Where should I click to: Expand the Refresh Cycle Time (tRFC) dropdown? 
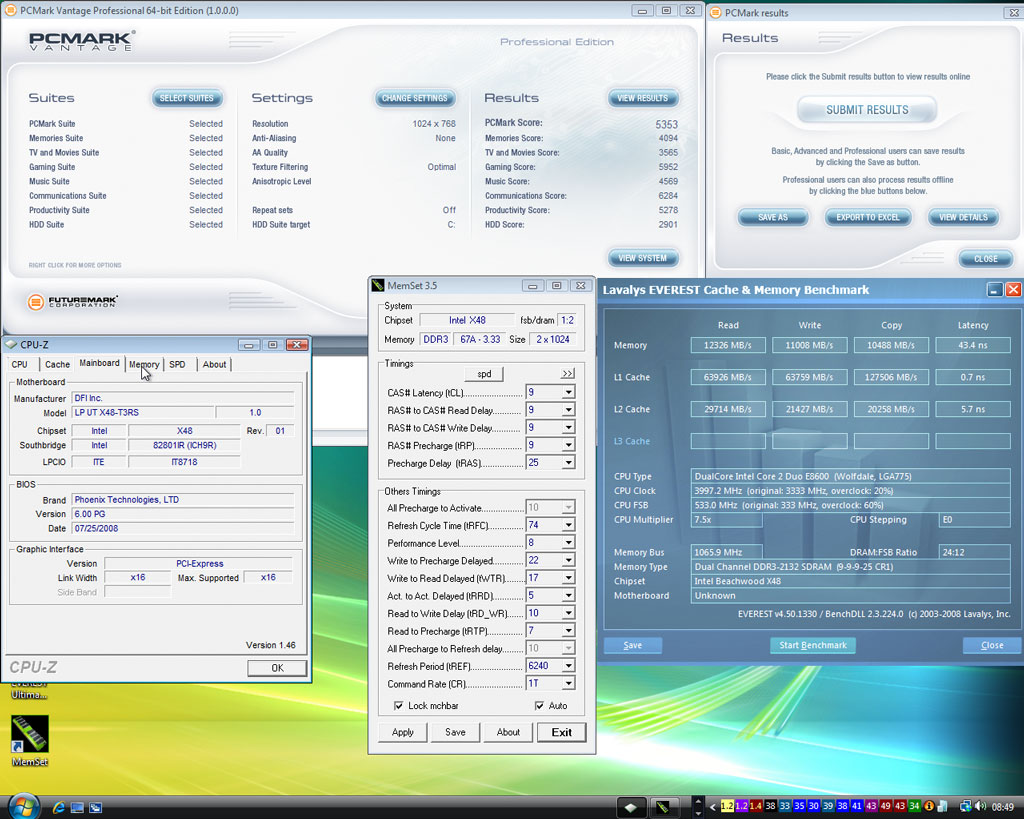point(568,525)
